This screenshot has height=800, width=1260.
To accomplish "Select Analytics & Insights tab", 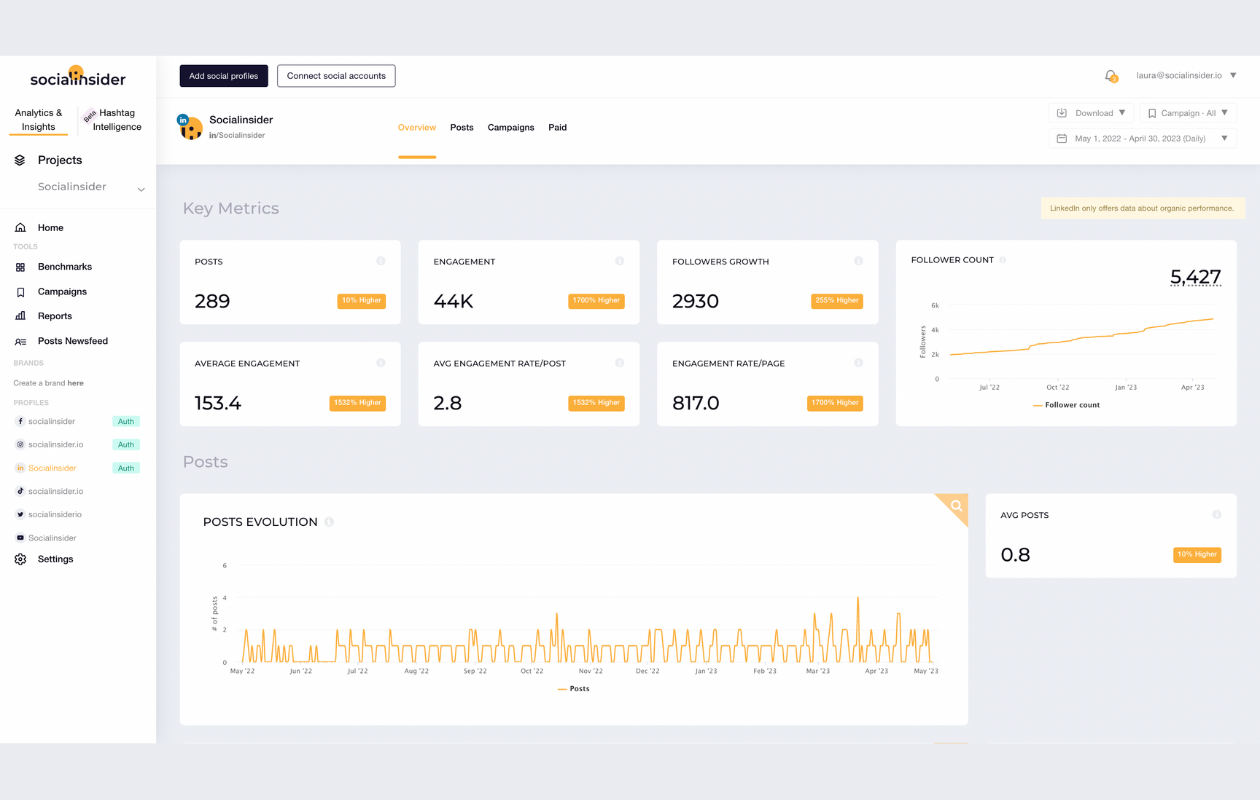I will pos(39,120).
